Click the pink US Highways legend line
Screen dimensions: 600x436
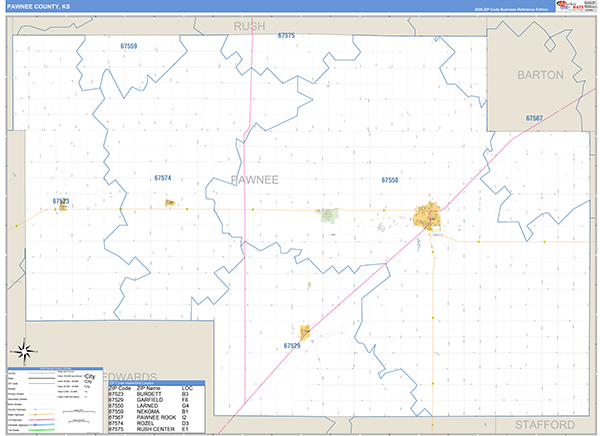(x=42, y=420)
